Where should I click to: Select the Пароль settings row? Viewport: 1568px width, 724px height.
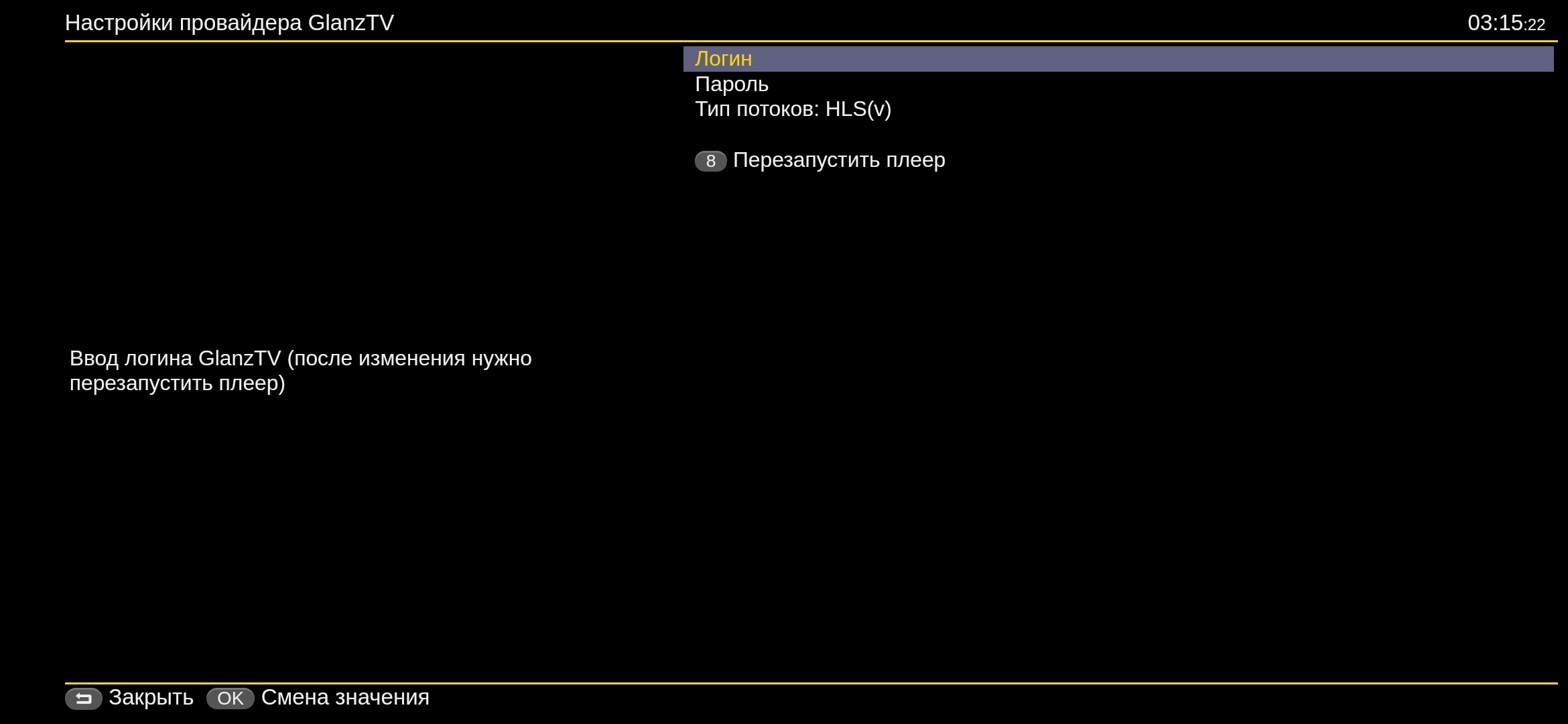1118,84
